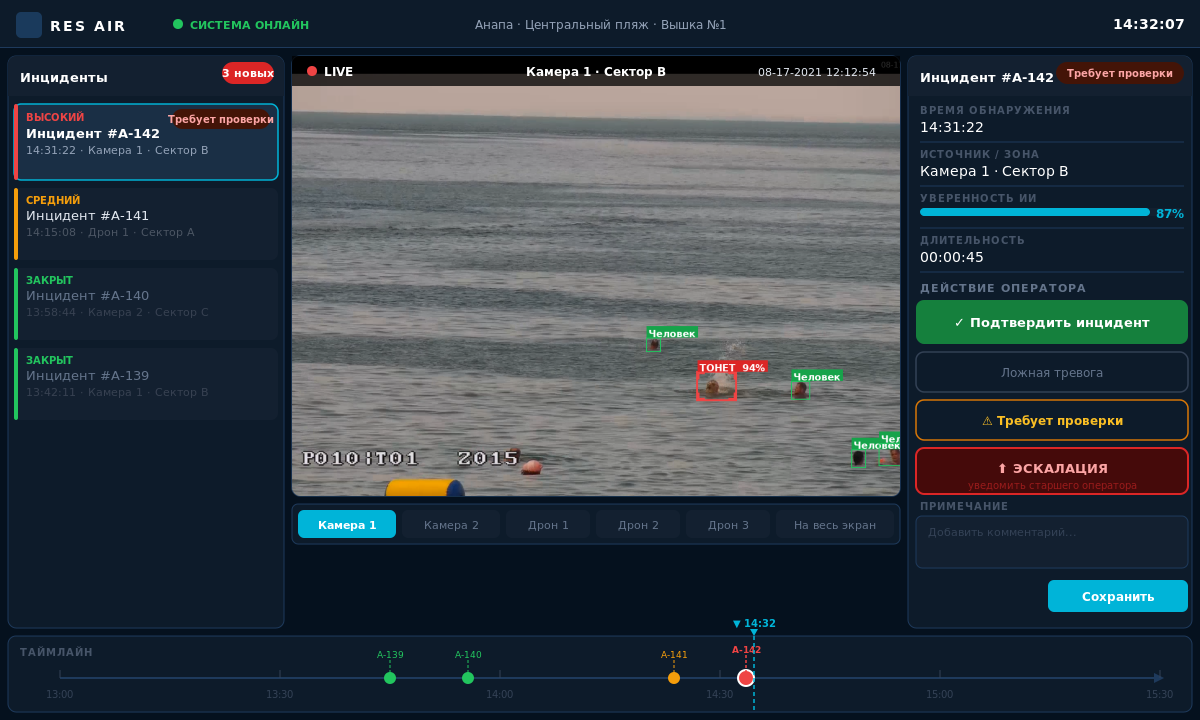This screenshot has width=1200, height=720.
Task: Click the green system online status dot
Action: tap(178, 24)
